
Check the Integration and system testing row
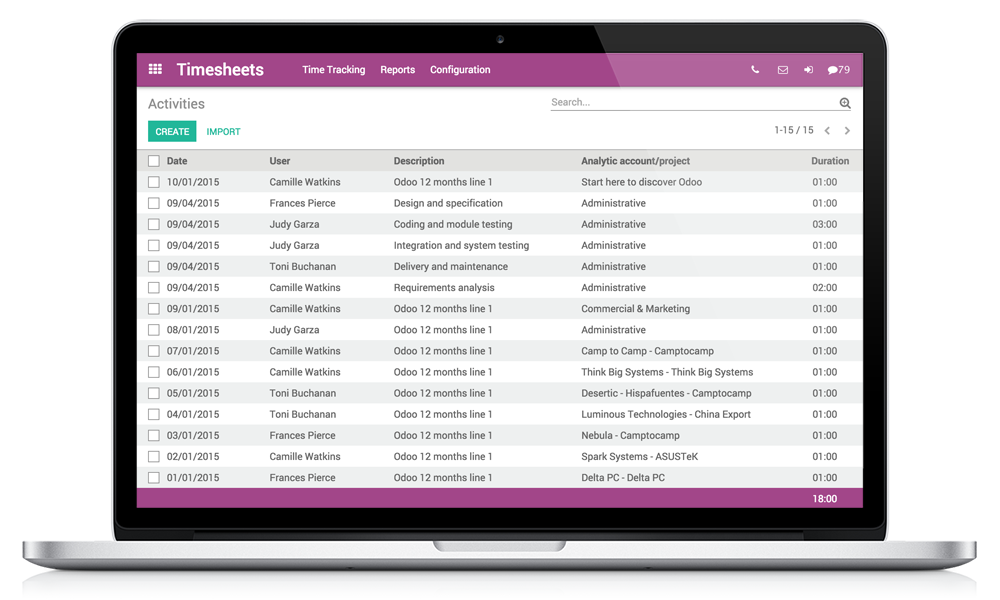click(x=154, y=245)
